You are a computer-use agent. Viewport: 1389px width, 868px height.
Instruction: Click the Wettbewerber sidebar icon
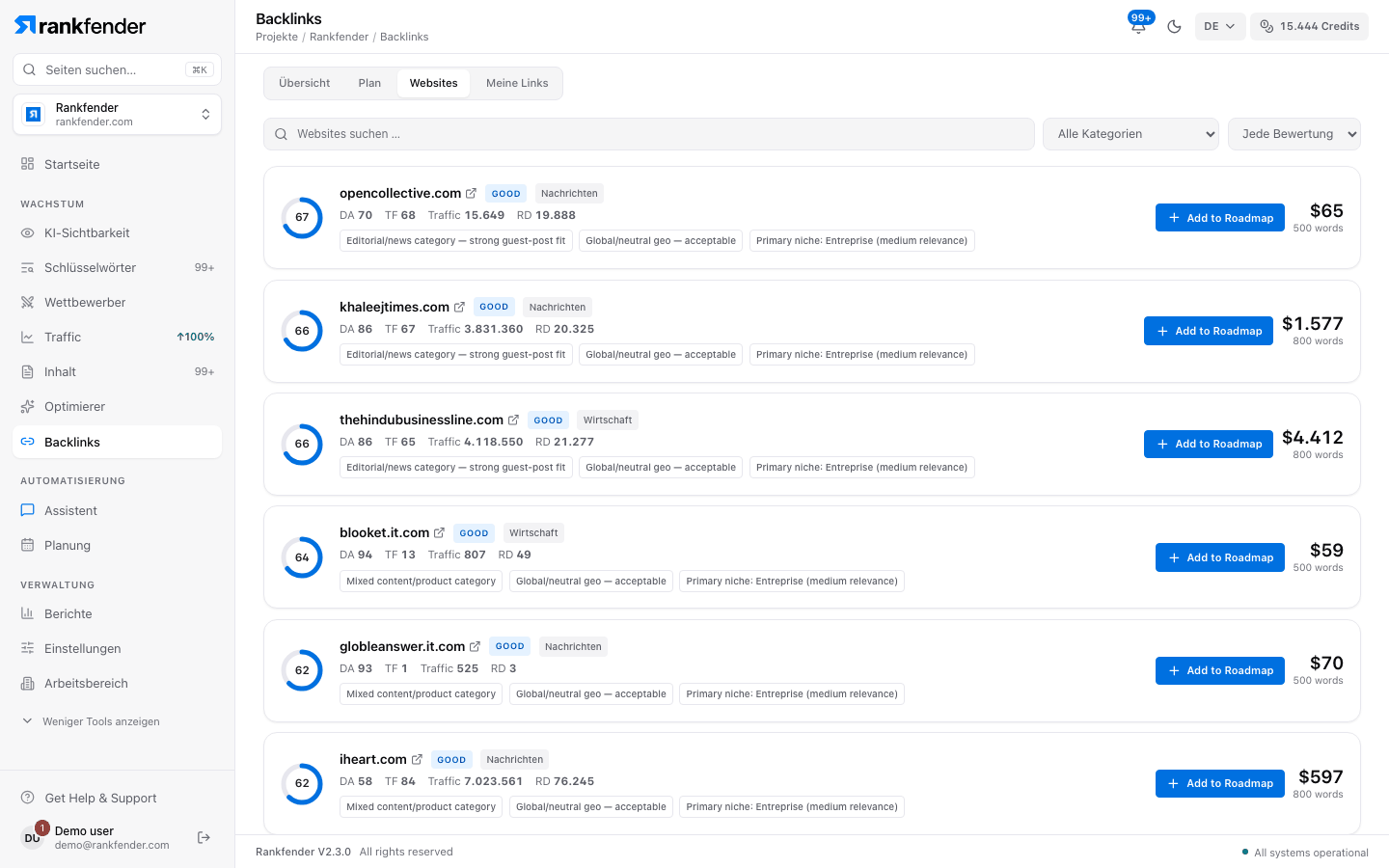click(27, 302)
